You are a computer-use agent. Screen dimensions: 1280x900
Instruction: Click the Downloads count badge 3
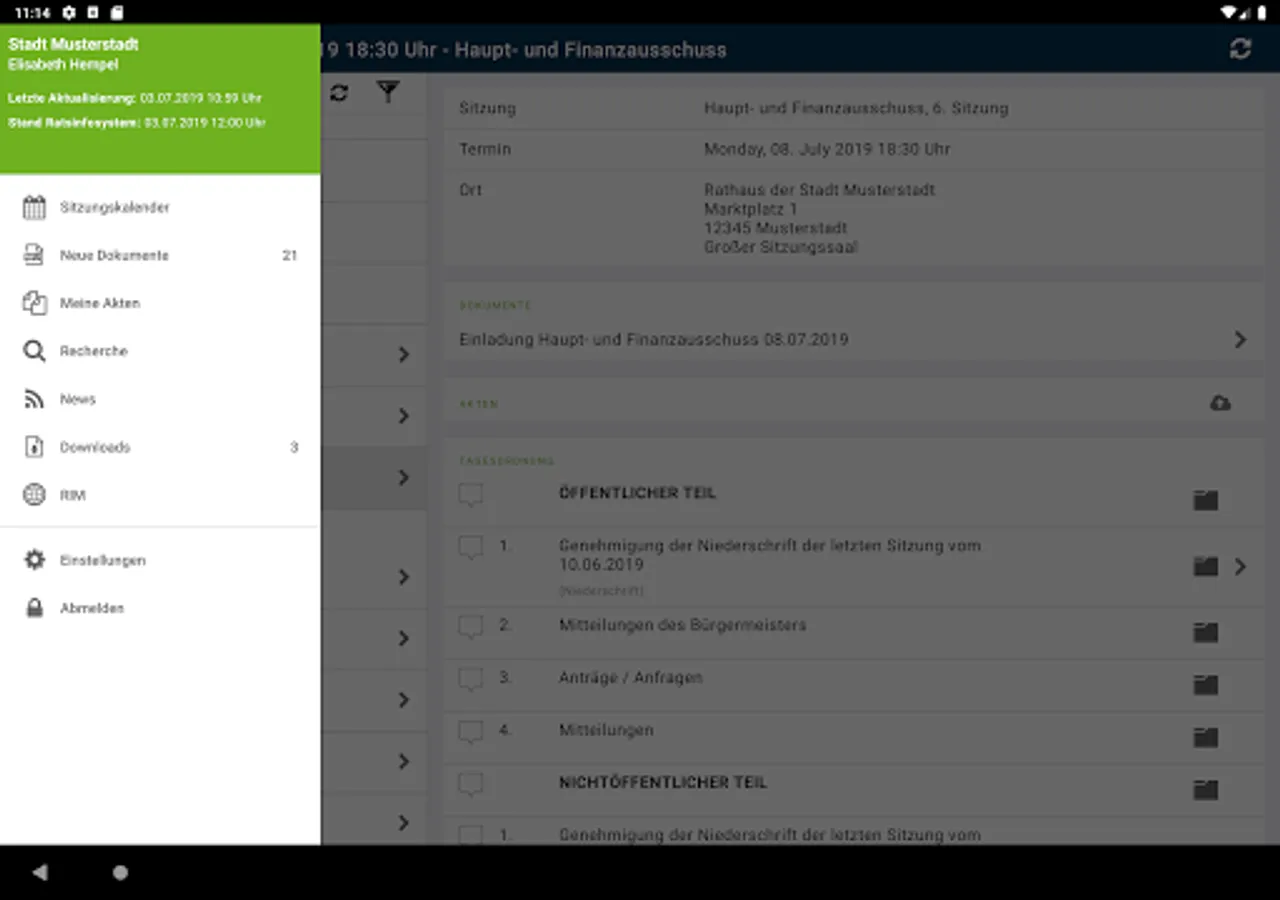(x=294, y=447)
